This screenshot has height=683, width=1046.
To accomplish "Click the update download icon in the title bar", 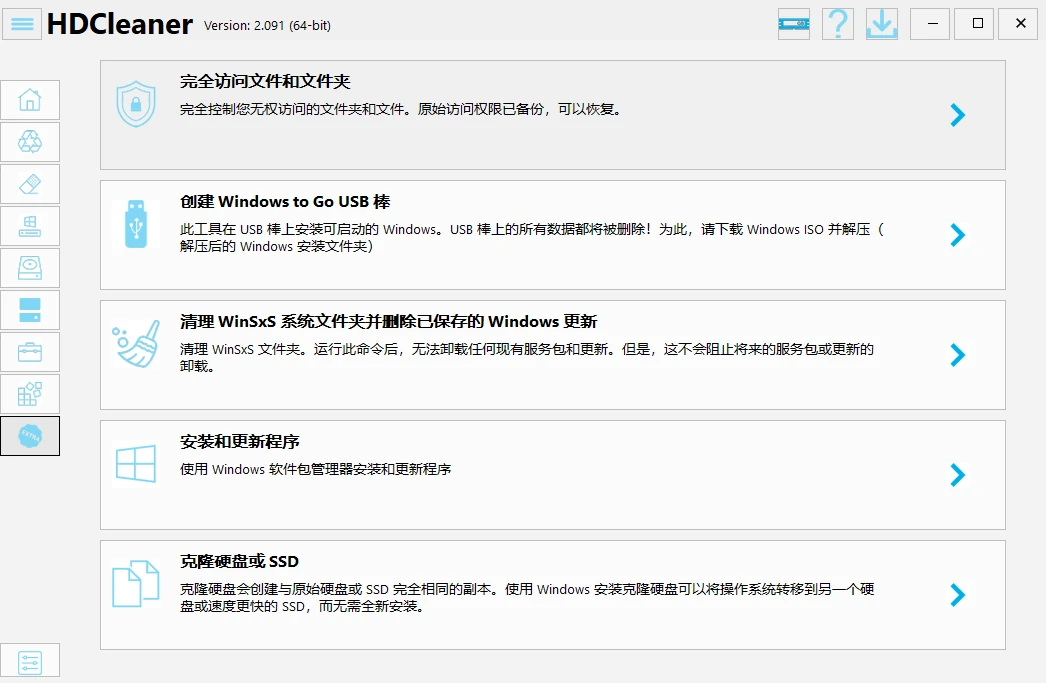I will point(881,23).
